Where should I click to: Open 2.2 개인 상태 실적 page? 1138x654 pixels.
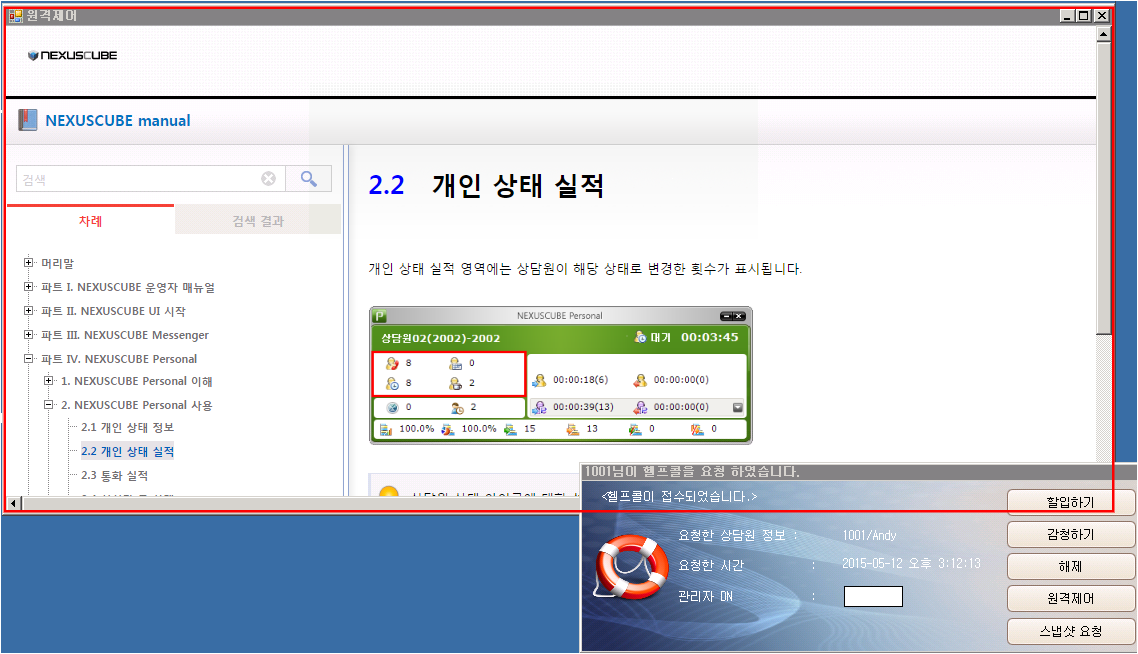[x=127, y=451]
